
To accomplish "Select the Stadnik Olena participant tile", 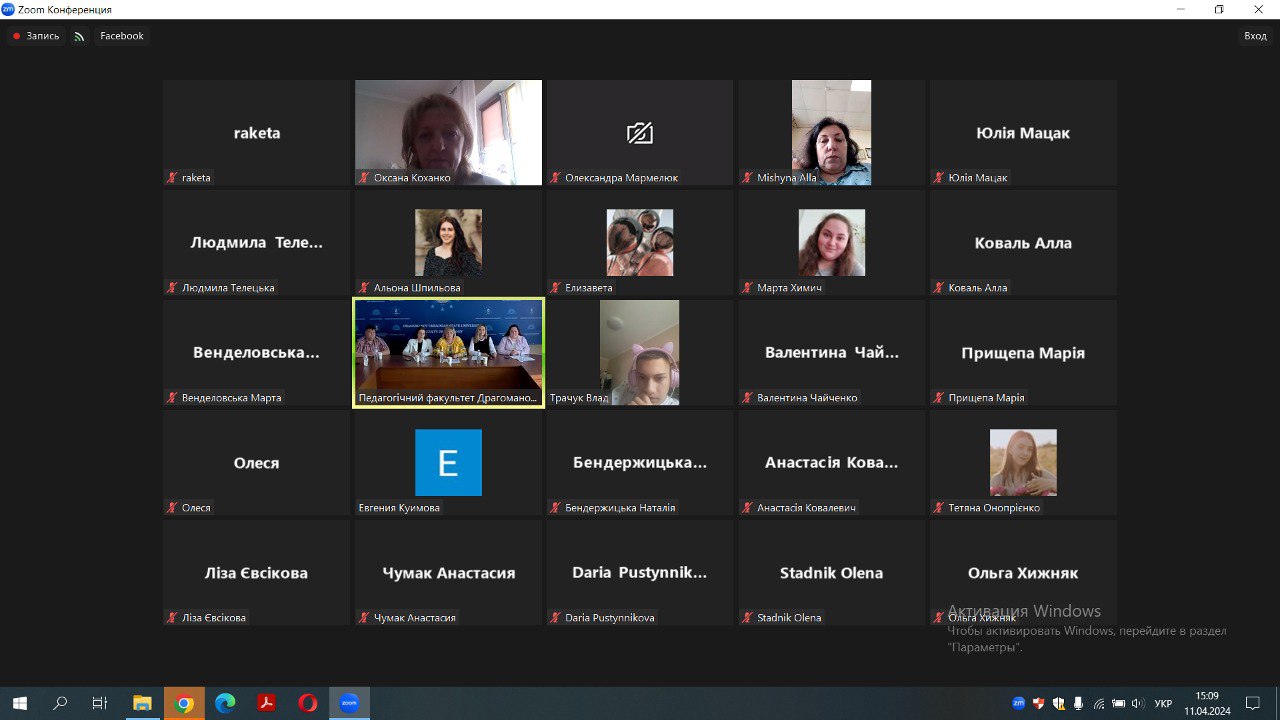I will click(831, 572).
